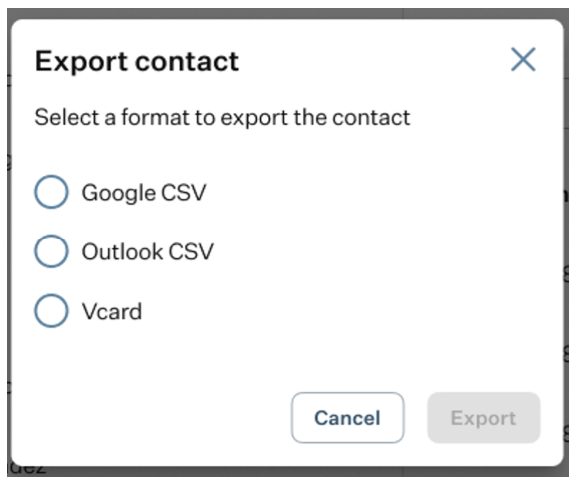Select the Outlook CSV radio button
575x480 pixels.
tap(51, 251)
